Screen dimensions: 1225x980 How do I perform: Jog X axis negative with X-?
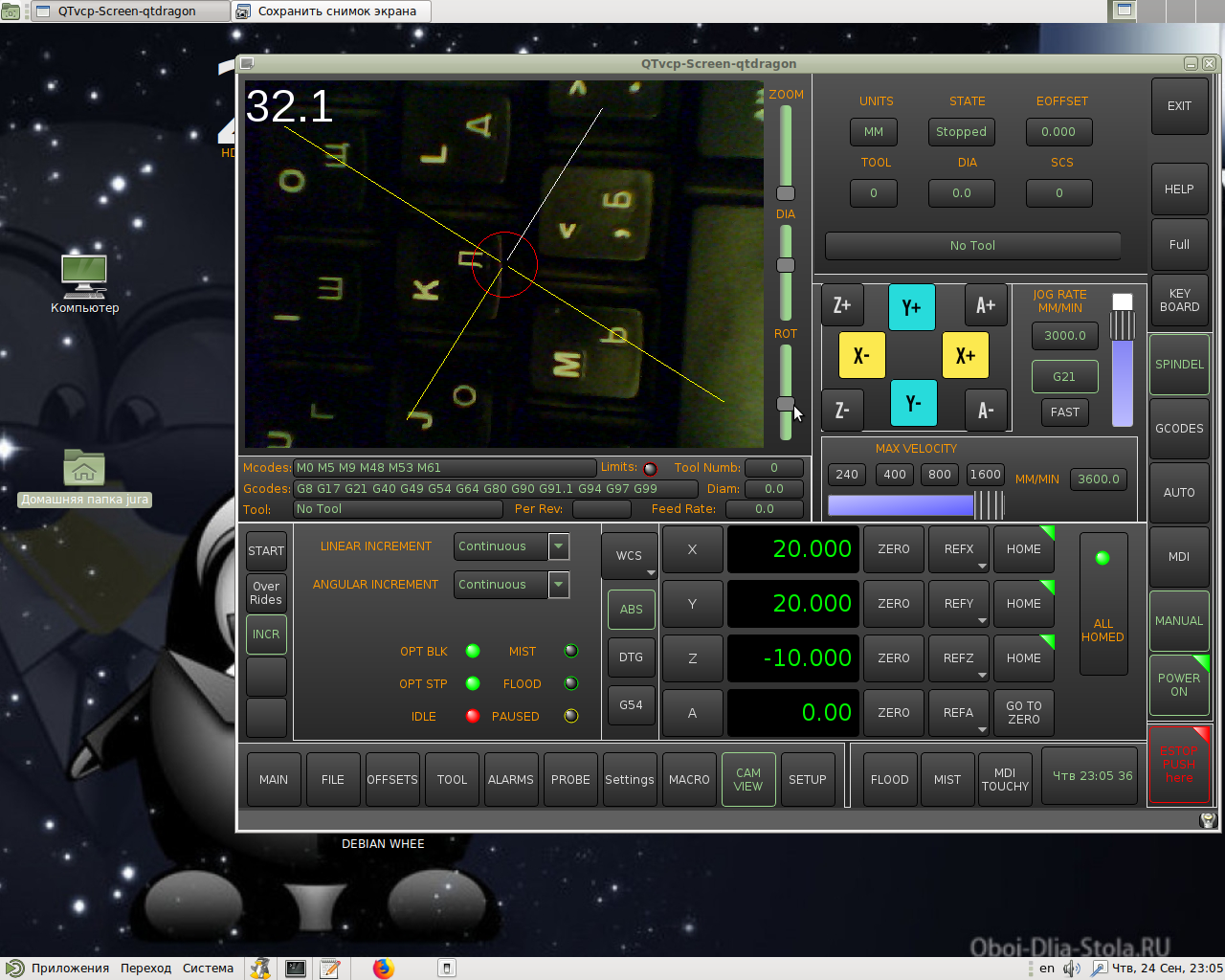click(x=861, y=356)
